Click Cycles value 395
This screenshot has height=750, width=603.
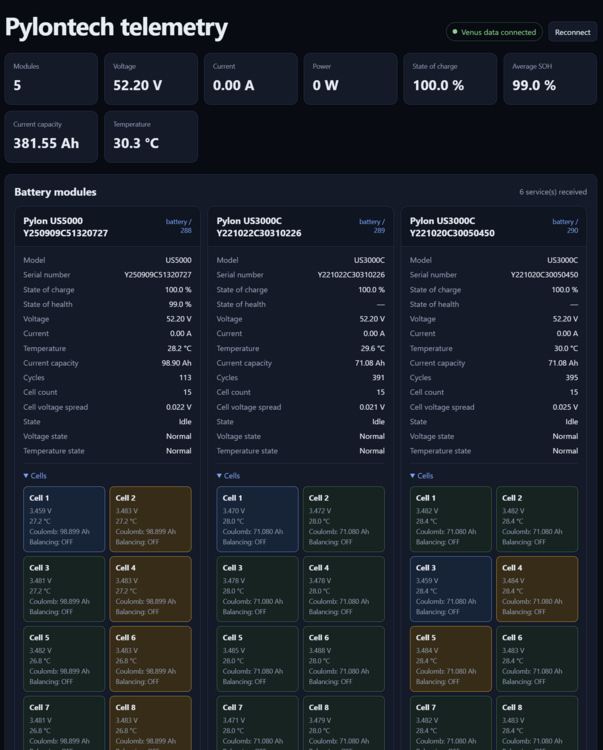click(x=571, y=377)
